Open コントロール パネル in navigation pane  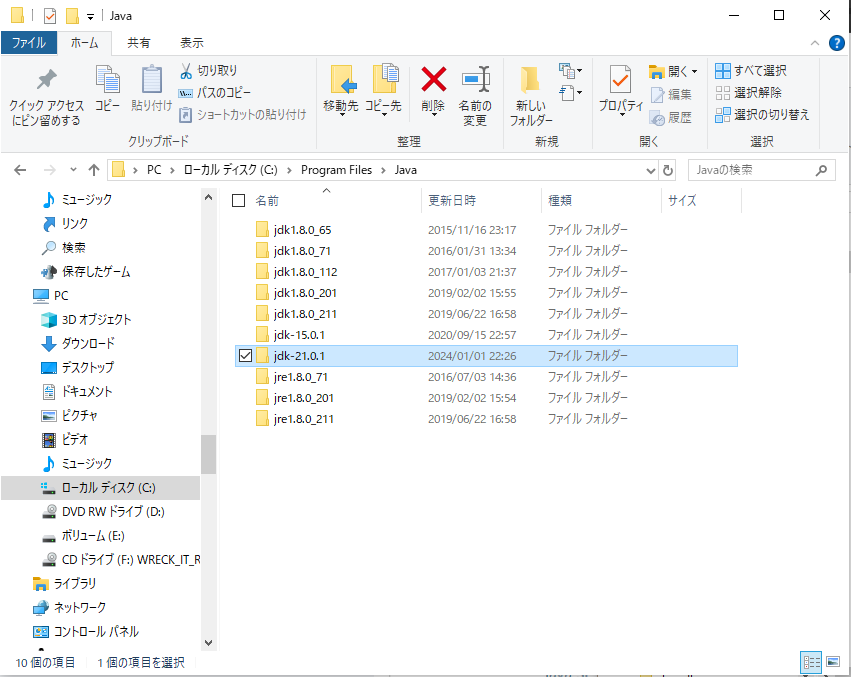tap(96, 631)
